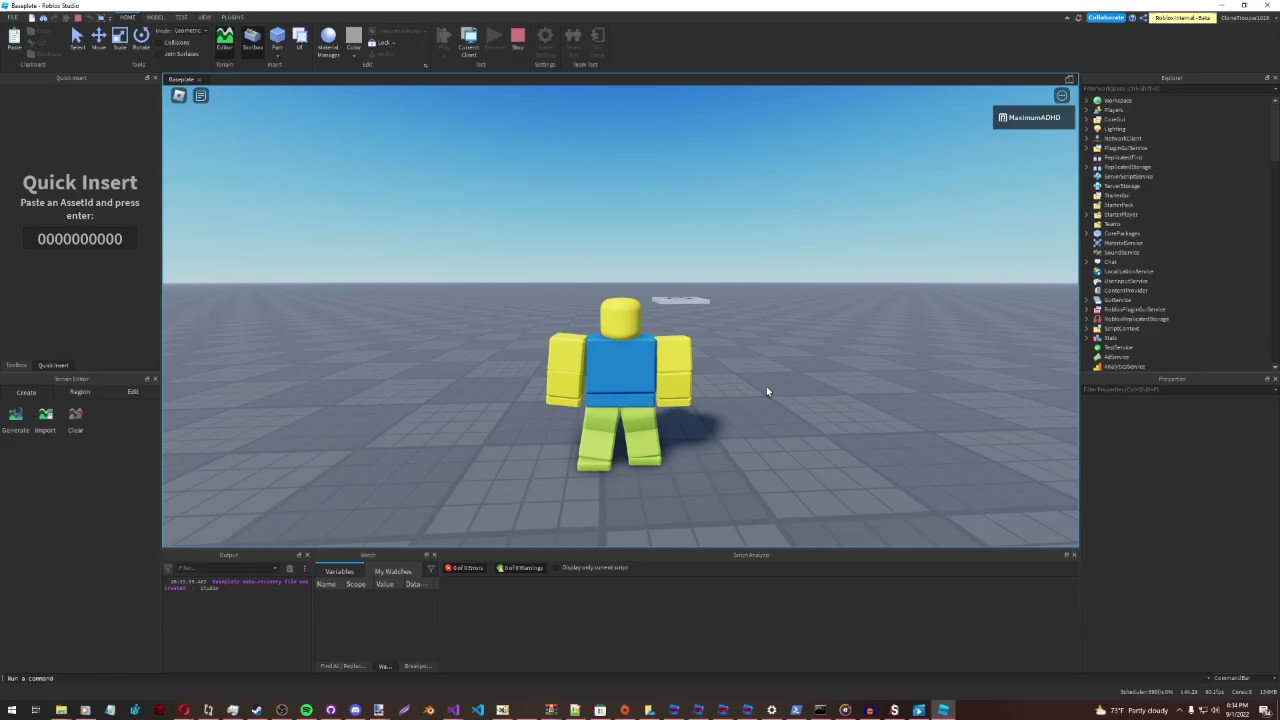Screen dimensions: 1280x720
Task: Insert a Part
Action: coord(277,39)
